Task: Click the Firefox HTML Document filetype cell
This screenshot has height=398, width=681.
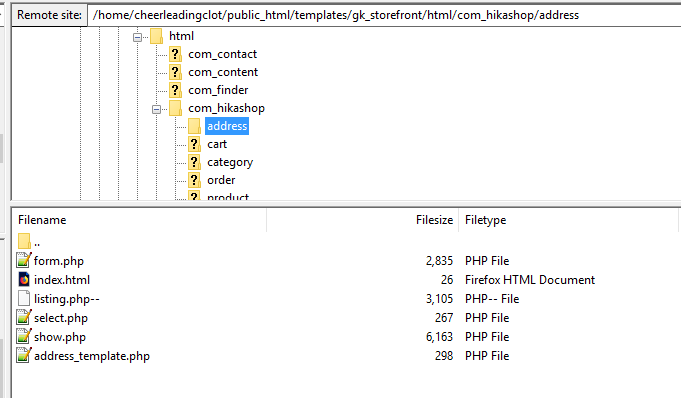Action: pyautogui.click(x=530, y=280)
